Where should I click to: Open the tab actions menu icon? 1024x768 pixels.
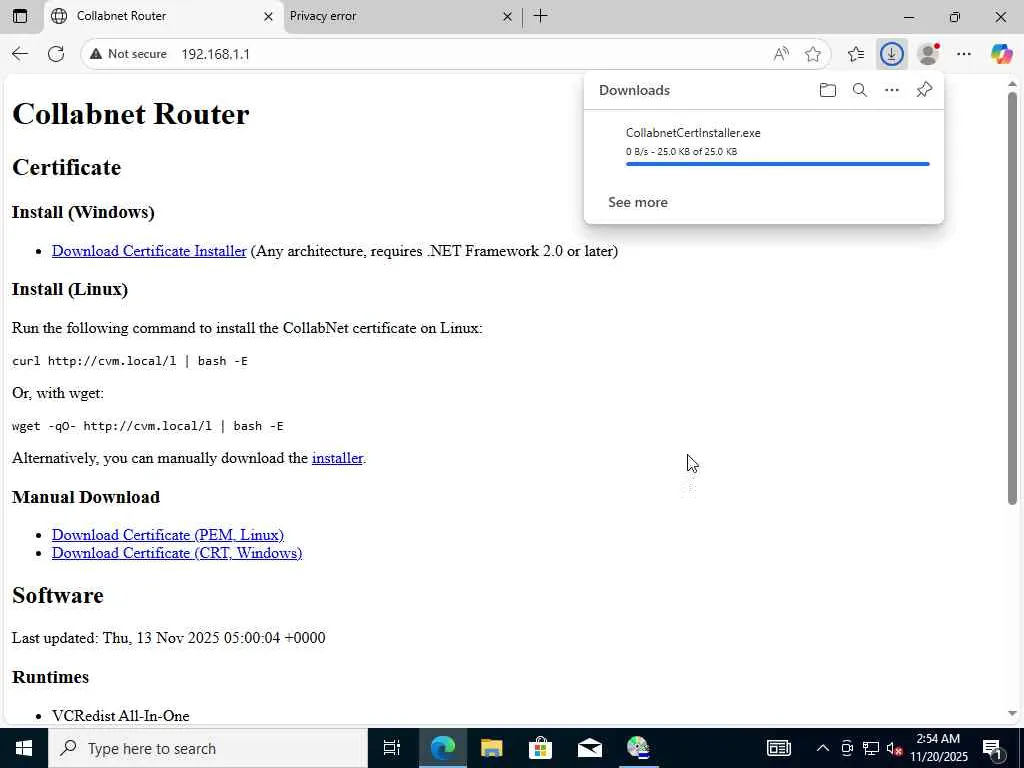(x=20, y=16)
